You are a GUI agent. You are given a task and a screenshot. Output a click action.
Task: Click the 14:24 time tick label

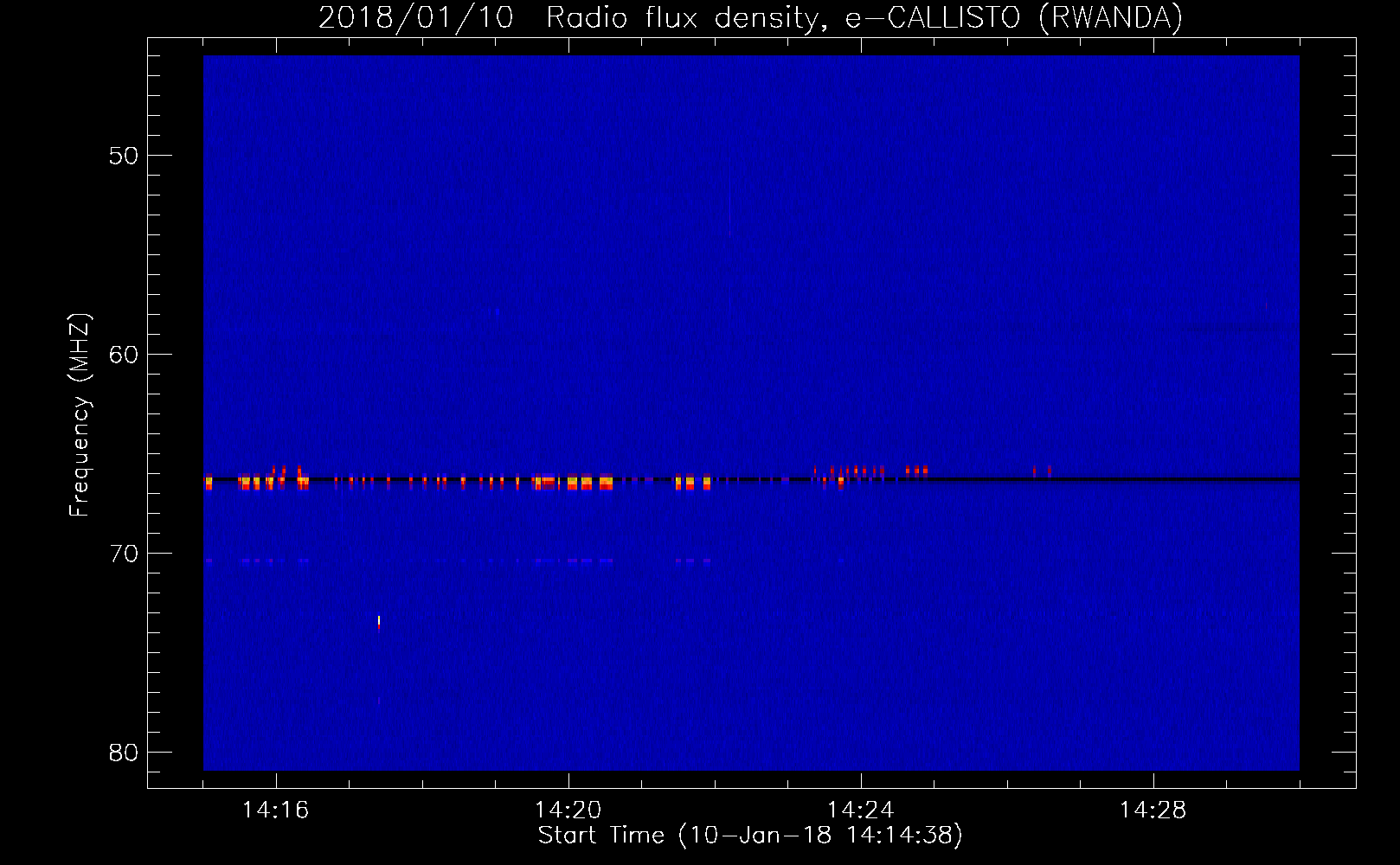pos(860,811)
